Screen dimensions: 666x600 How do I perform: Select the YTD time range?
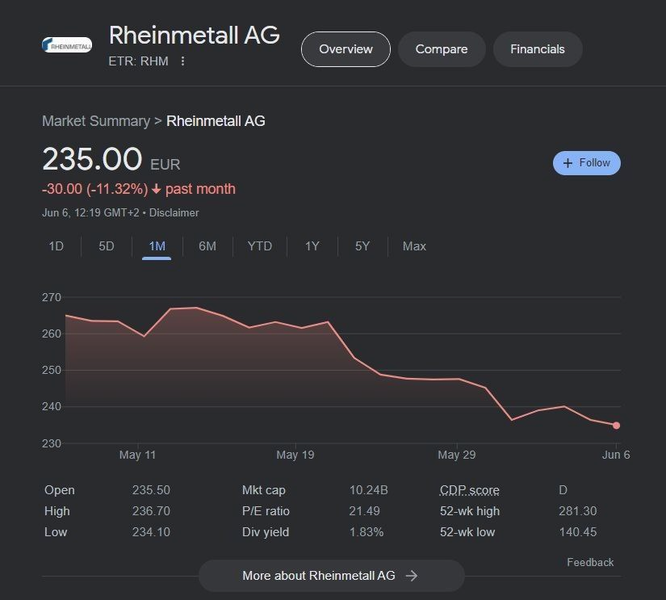tap(260, 246)
